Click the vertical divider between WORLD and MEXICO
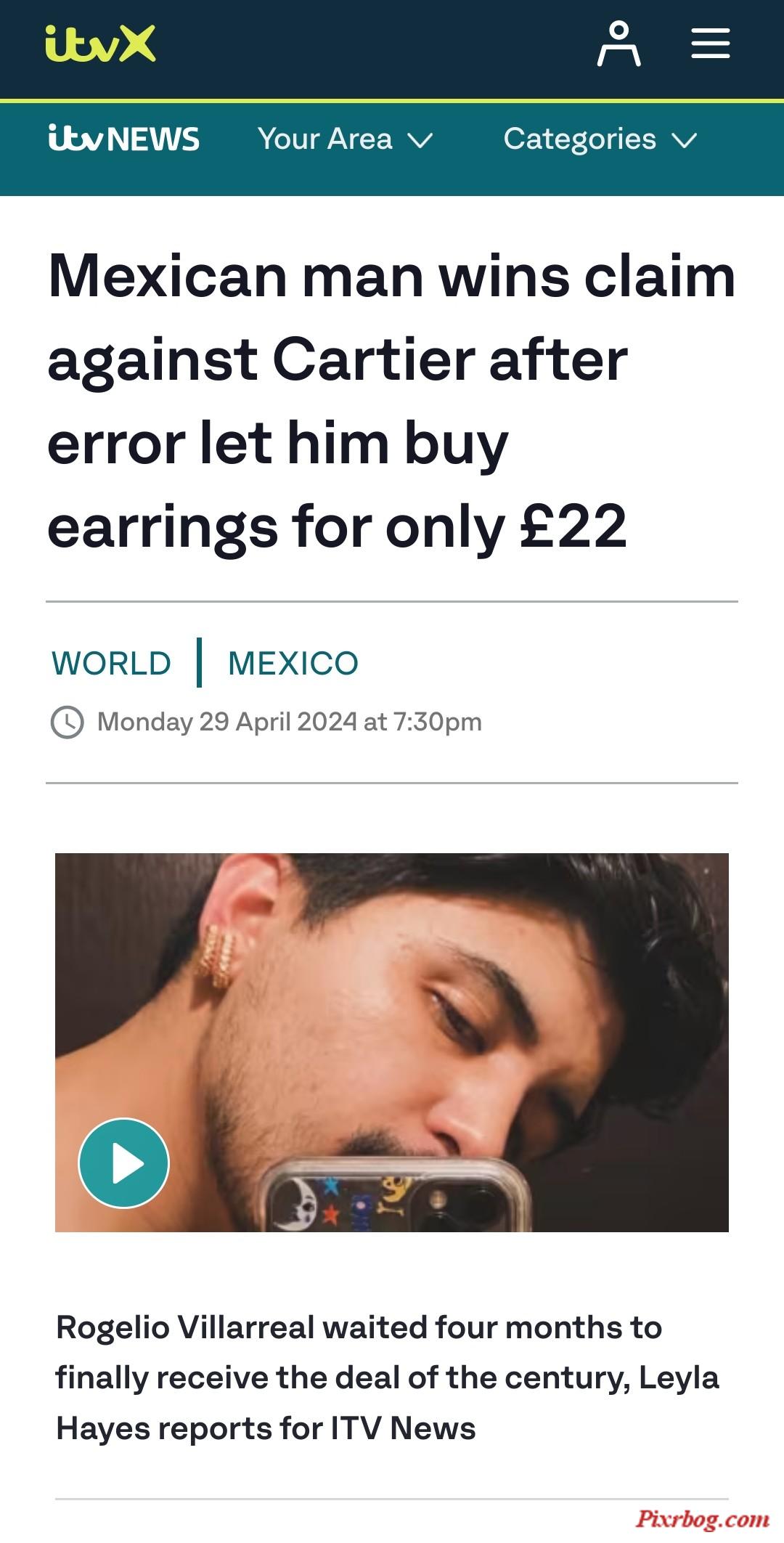 click(199, 662)
